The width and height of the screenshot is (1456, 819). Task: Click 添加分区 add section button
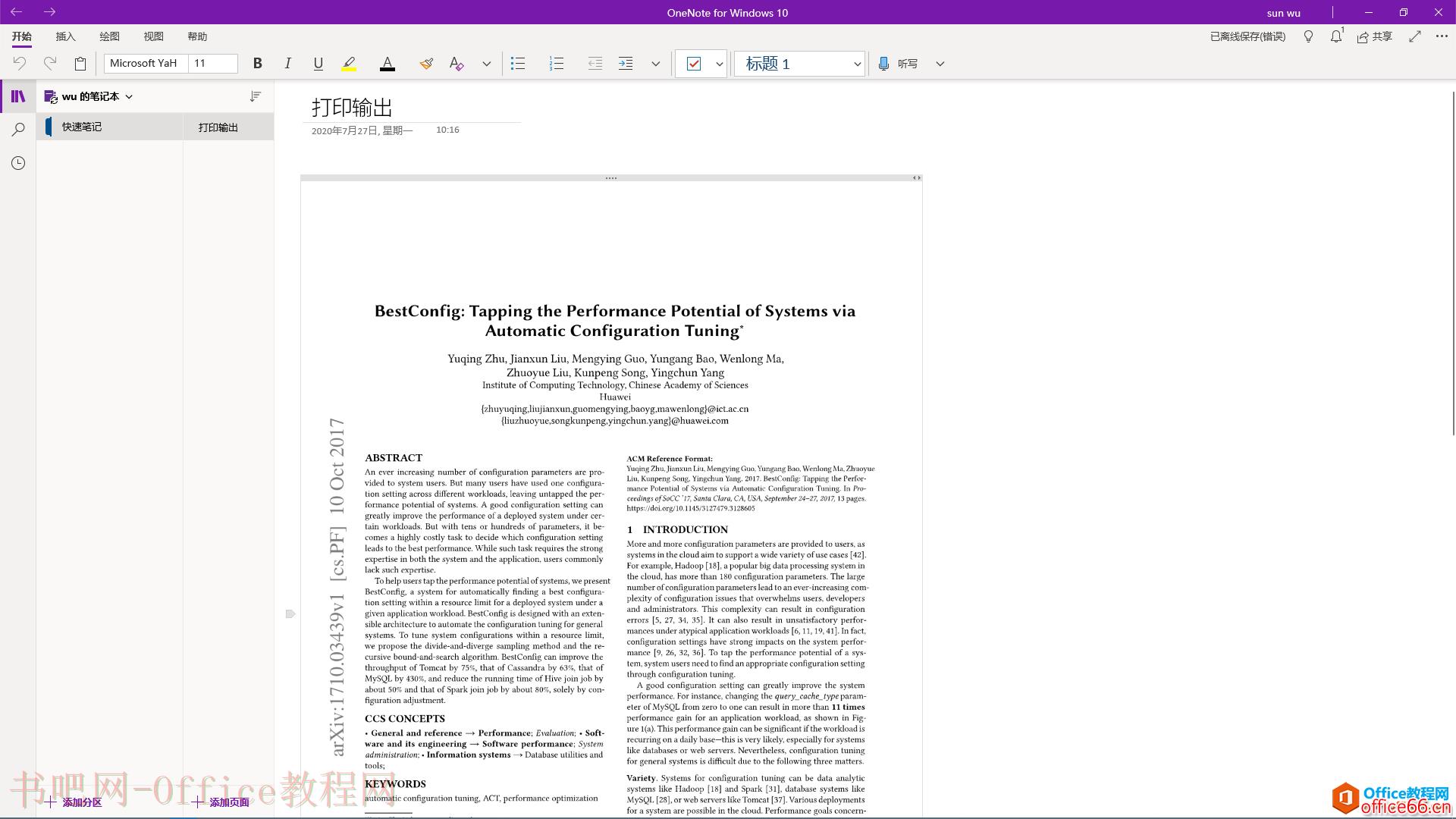coord(74,802)
